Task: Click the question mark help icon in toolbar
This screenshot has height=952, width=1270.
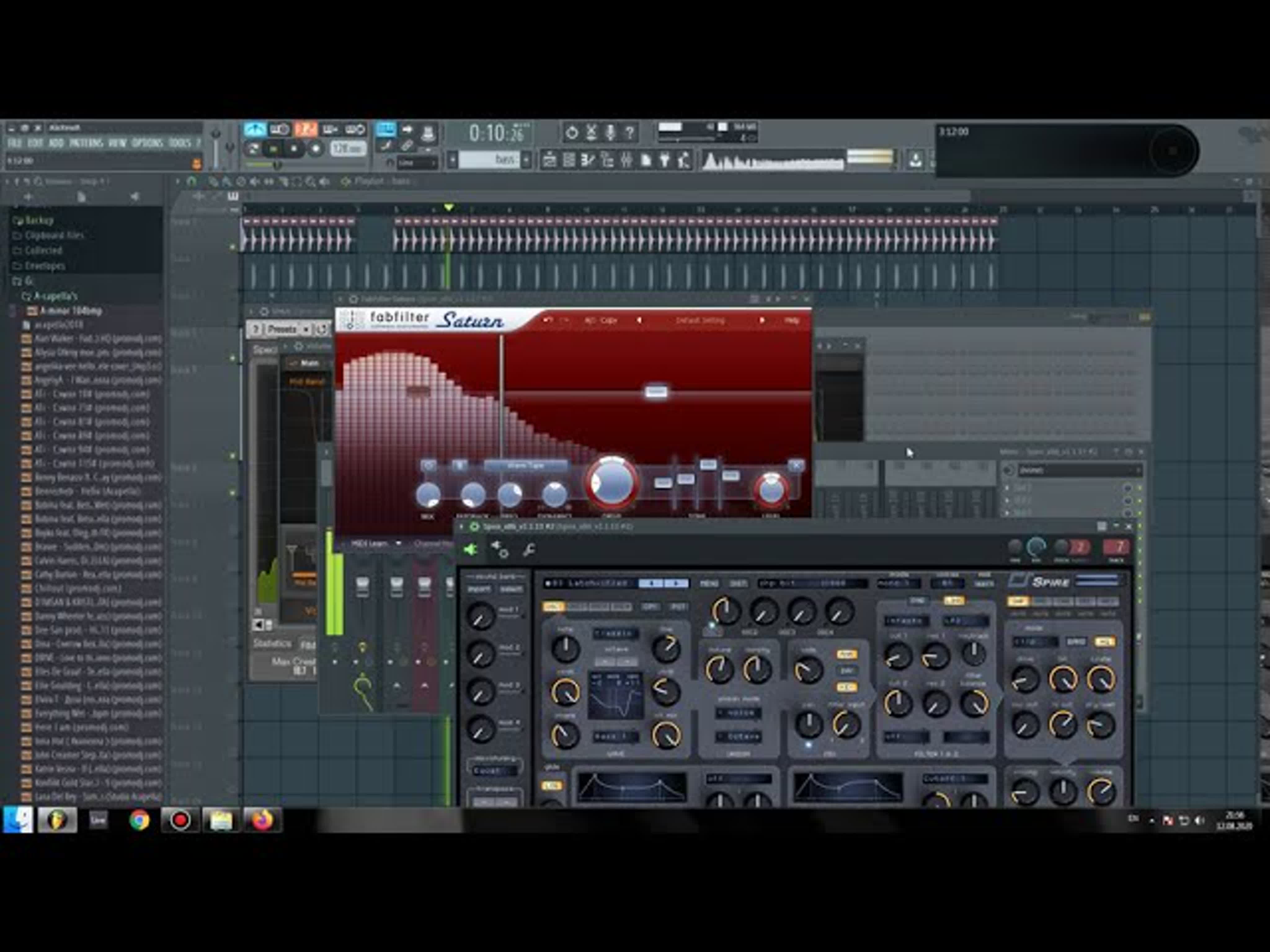Action: coord(630,133)
